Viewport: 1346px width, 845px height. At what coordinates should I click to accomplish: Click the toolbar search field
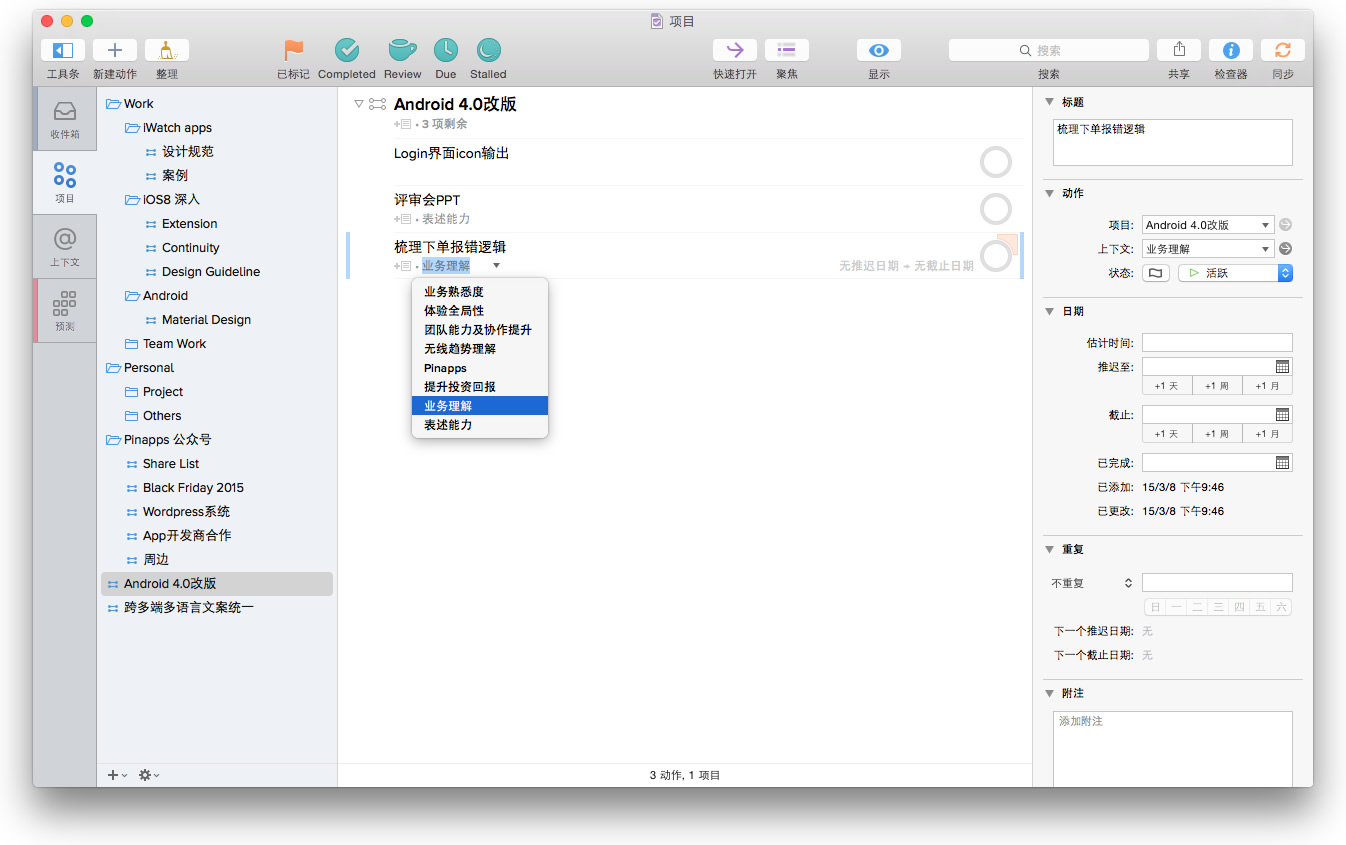tap(1049, 50)
